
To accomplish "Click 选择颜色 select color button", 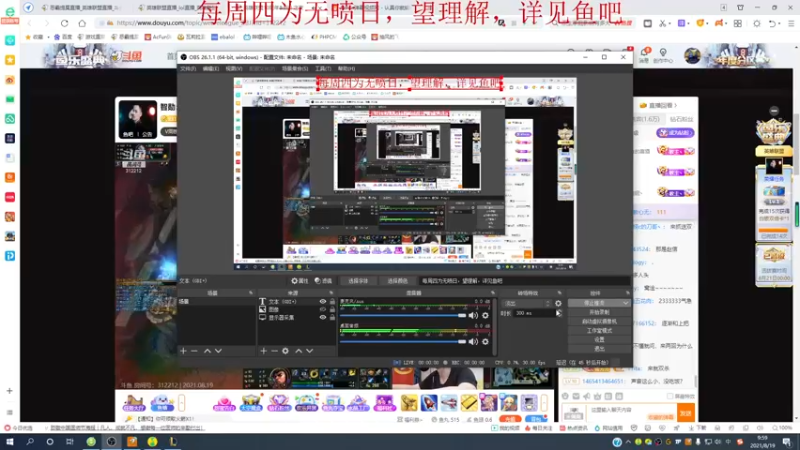I will [x=397, y=281].
